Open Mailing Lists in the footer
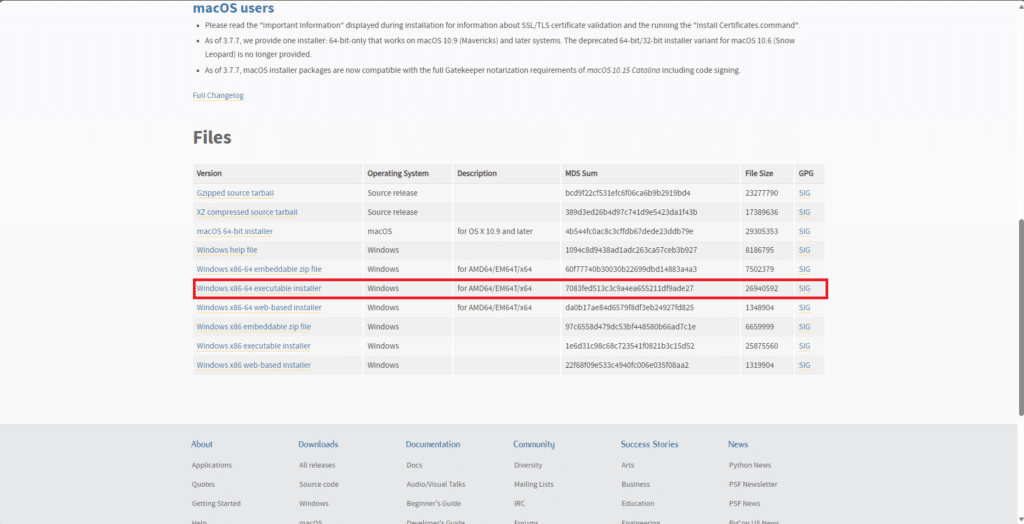 [x=534, y=484]
